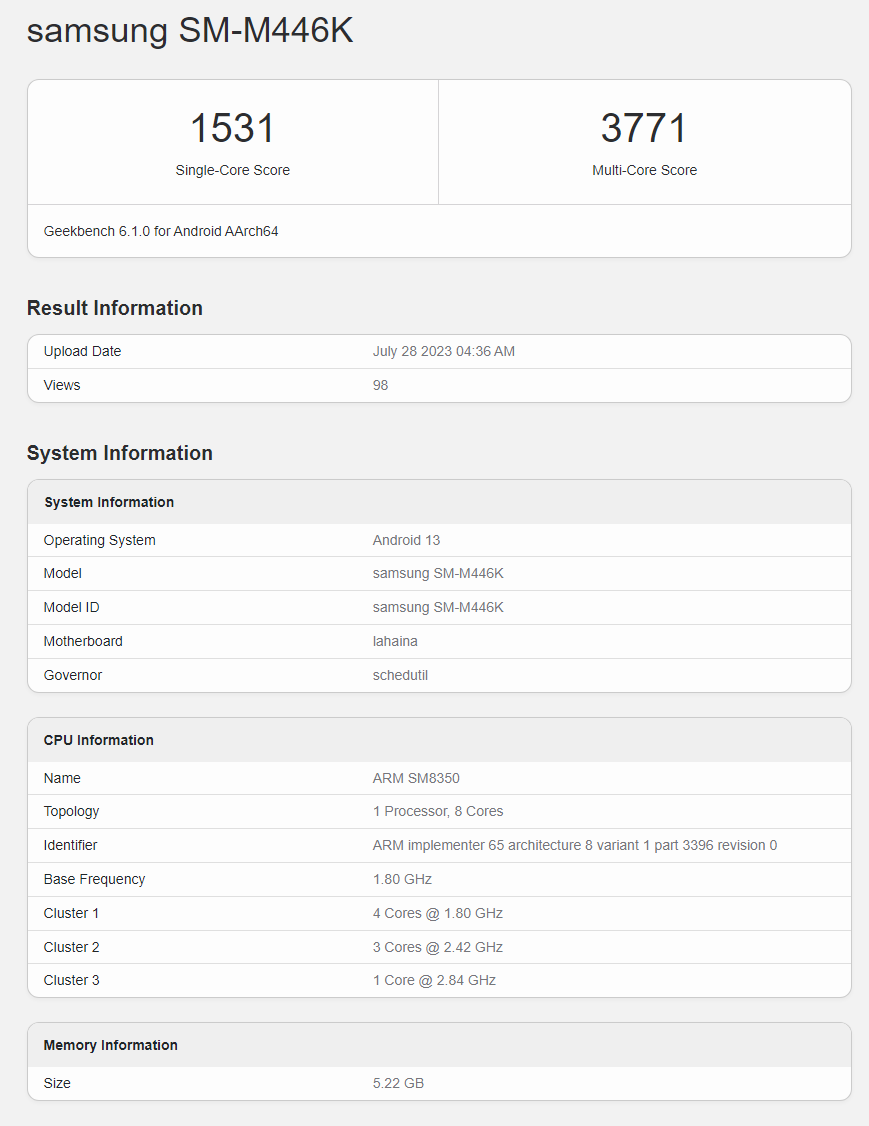Image resolution: width=869 pixels, height=1126 pixels.
Task: Click the multi-core score 3771
Action: [644, 129]
